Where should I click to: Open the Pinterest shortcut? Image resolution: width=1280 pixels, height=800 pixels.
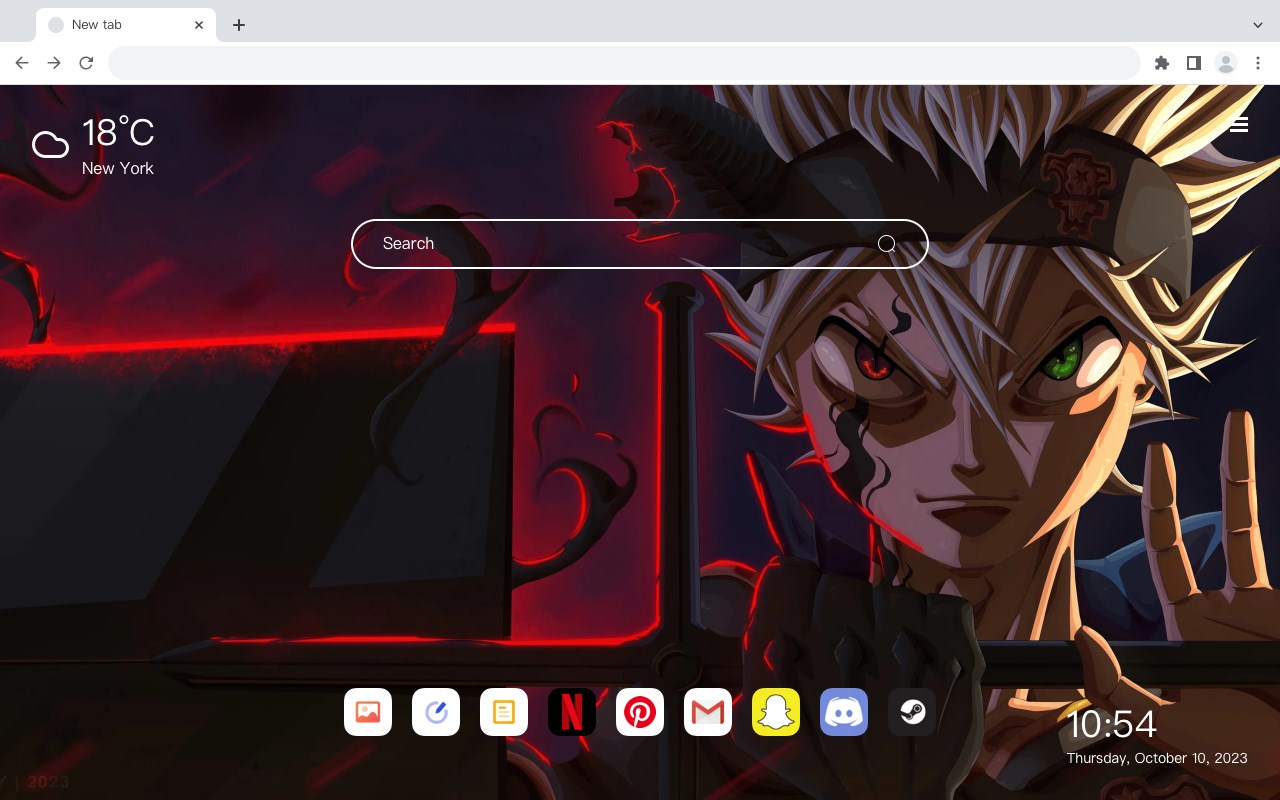click(640, 712)
